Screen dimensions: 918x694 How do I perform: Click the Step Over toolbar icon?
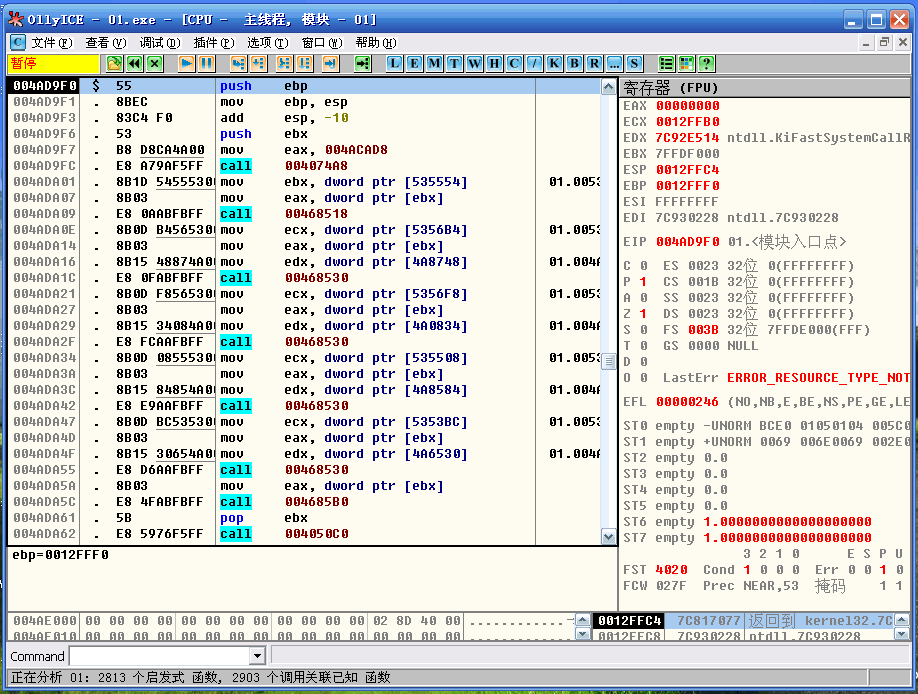click(258, 63)
